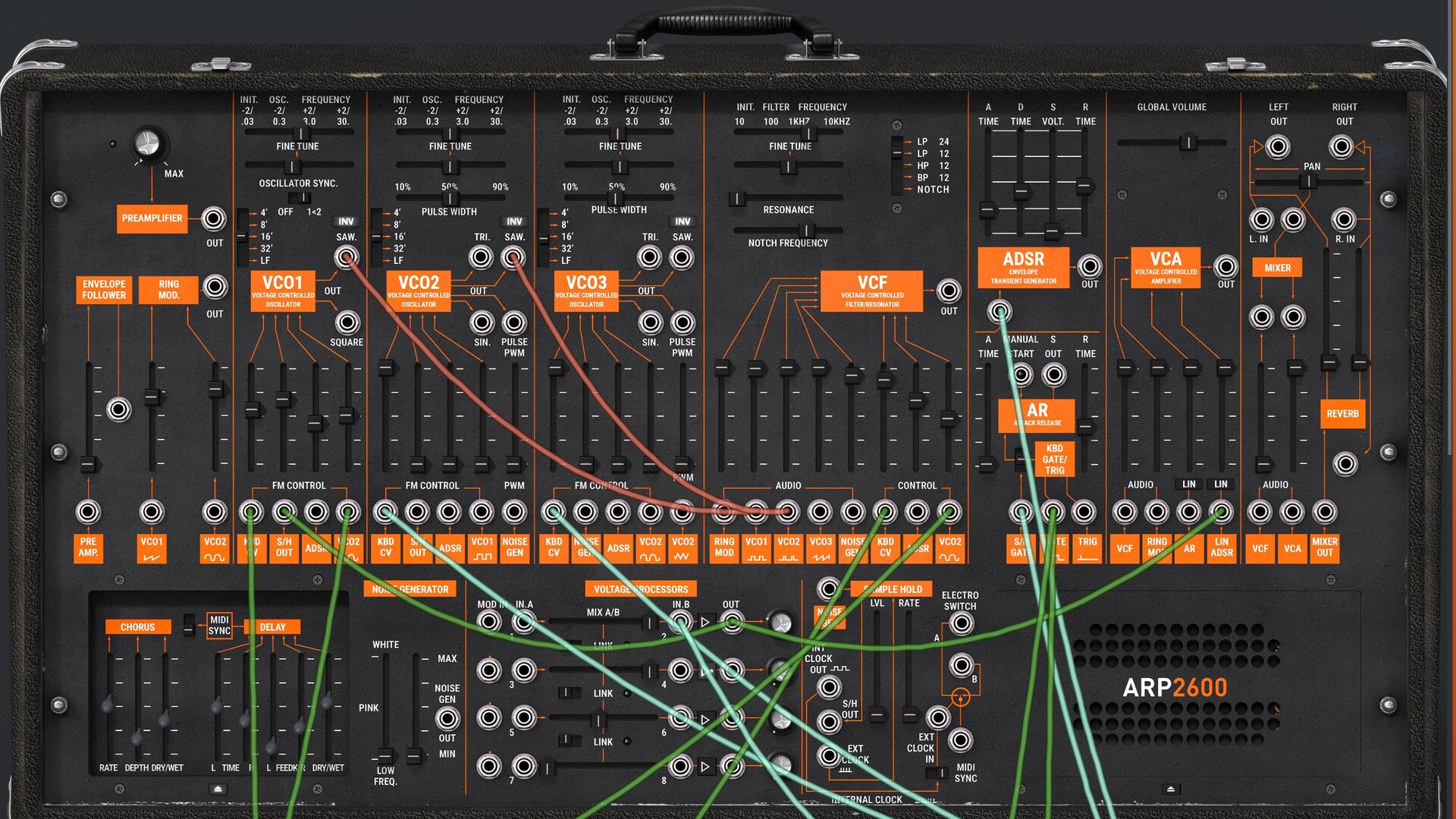Click the VCF OUT jack

949,290
